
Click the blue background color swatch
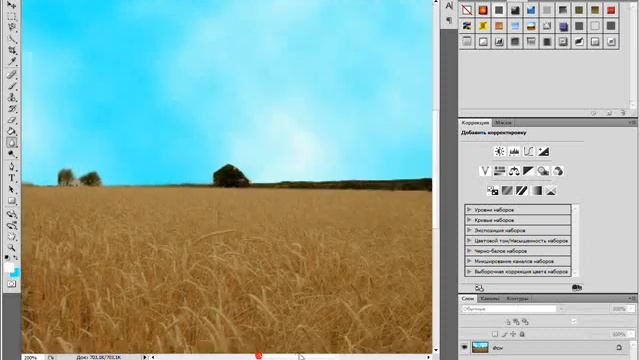tap(16, 274)
